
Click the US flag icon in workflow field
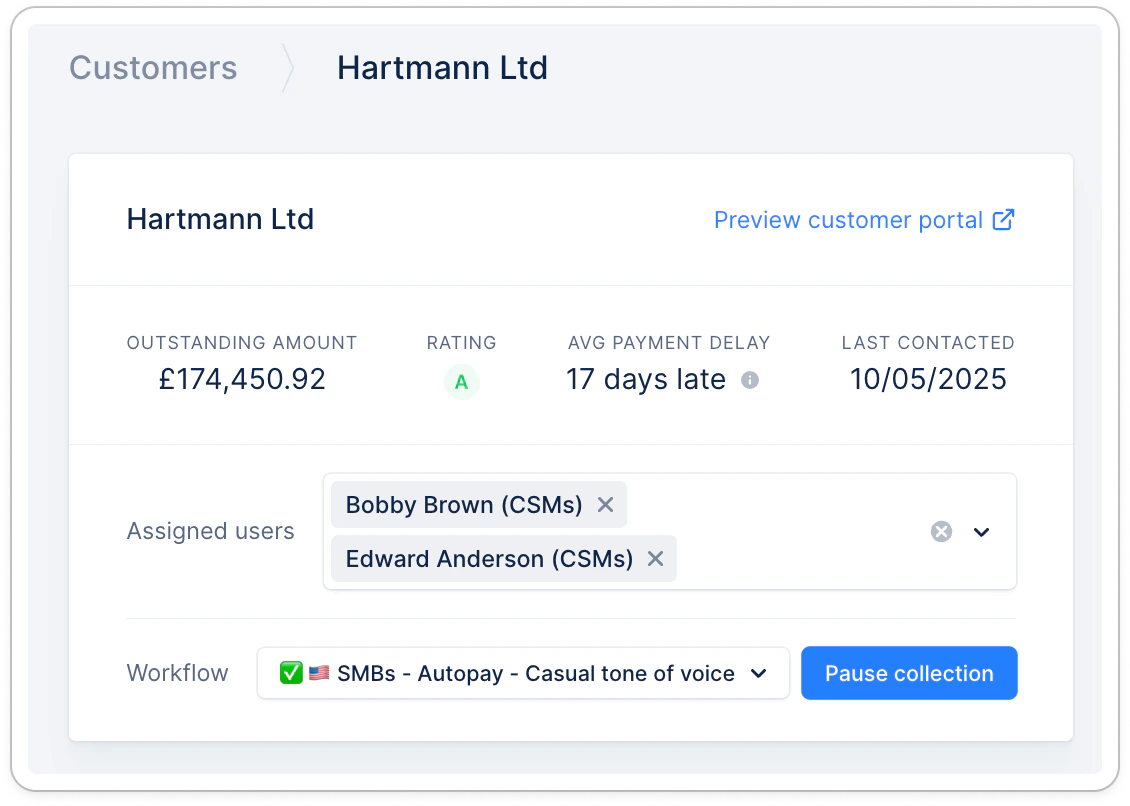click(x=319, y=673)
